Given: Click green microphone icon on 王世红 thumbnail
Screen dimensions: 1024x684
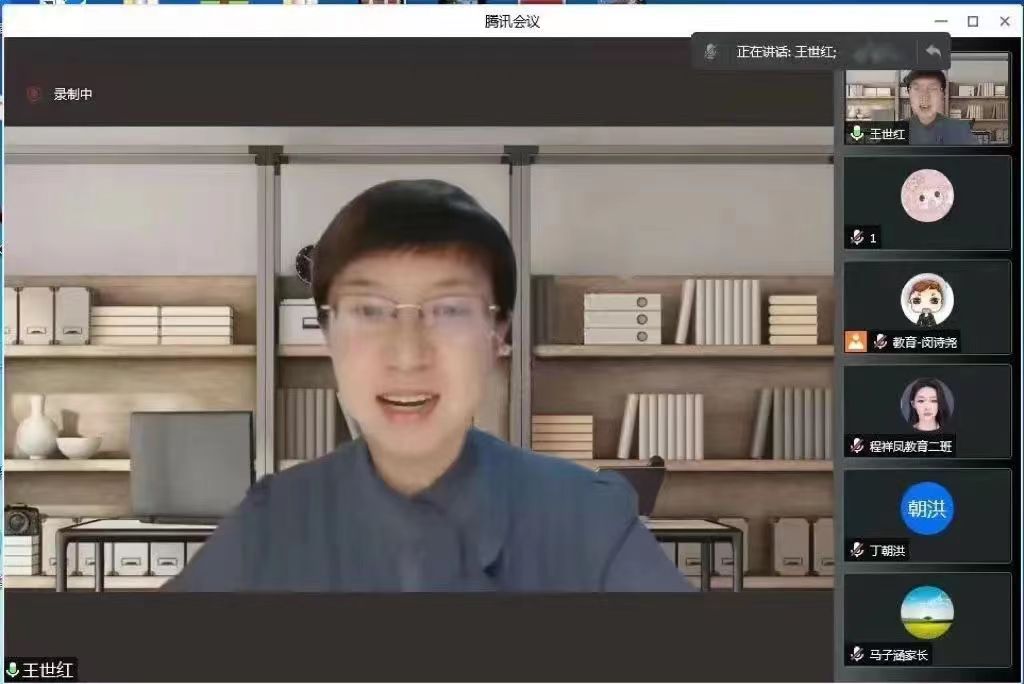Looking at the screenshot, I should [857, 133].
